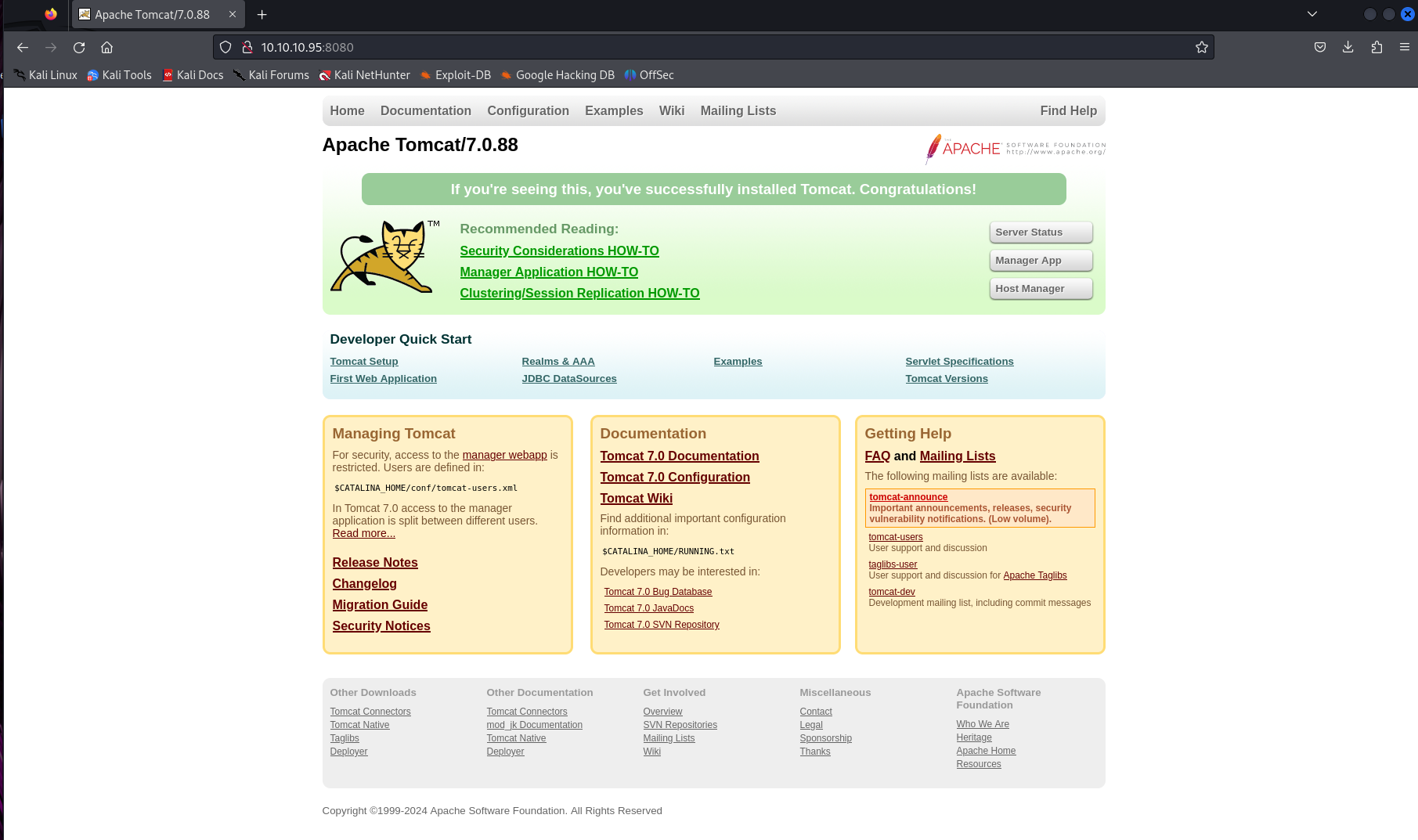Click the Configuration menu item

click(x=528, y=111)
